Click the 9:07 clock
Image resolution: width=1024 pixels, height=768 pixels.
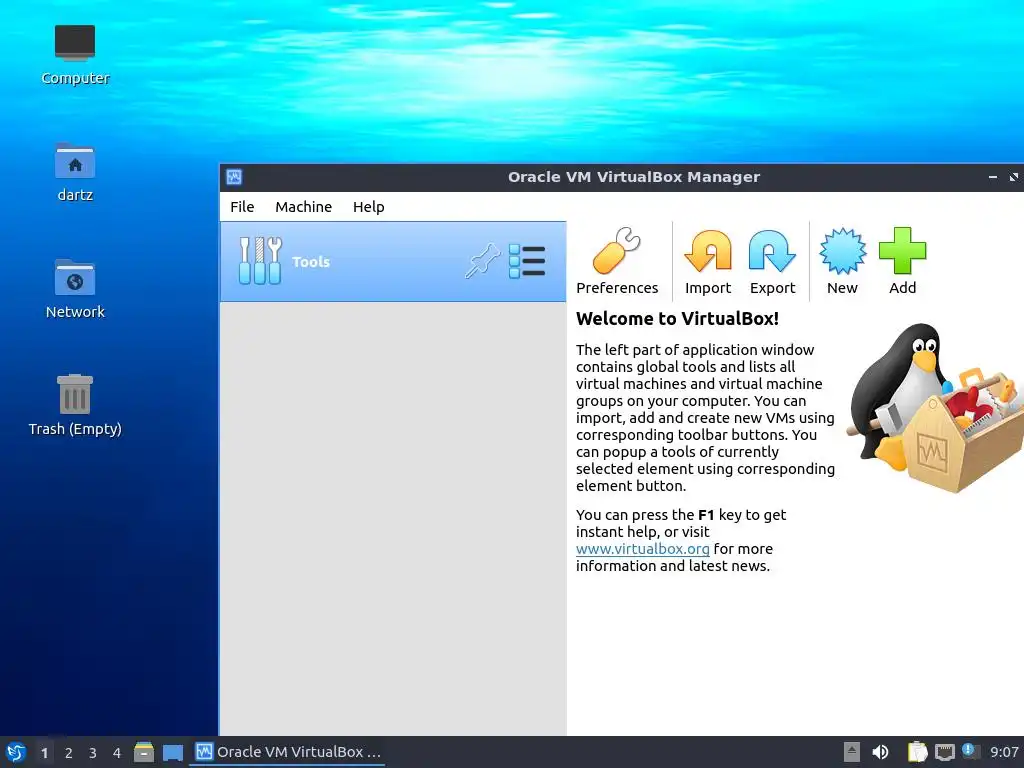(1004, 752)
